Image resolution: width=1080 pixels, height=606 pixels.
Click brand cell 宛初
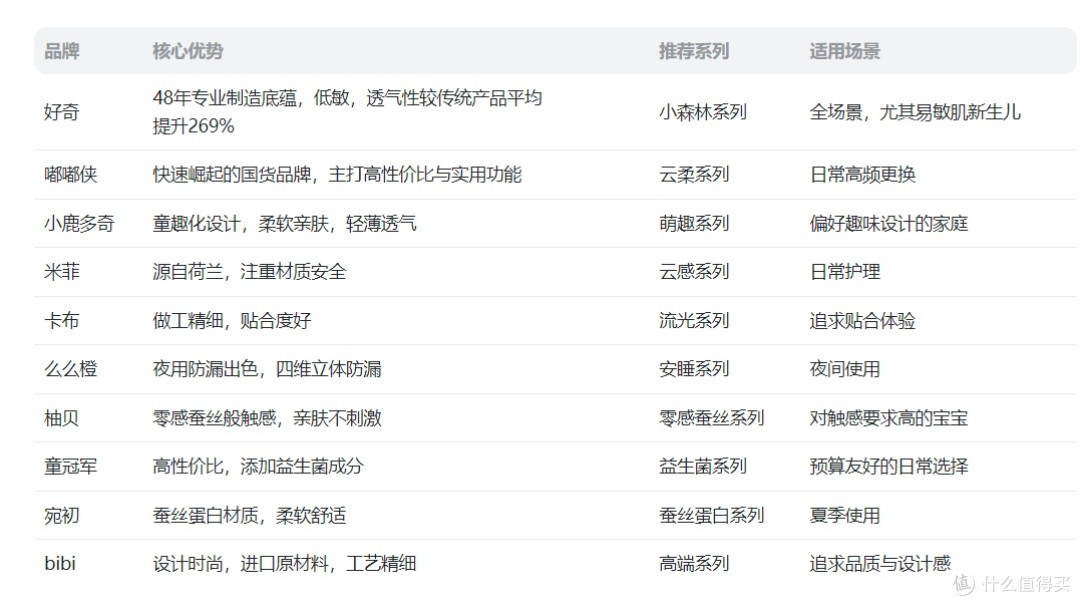62,515
